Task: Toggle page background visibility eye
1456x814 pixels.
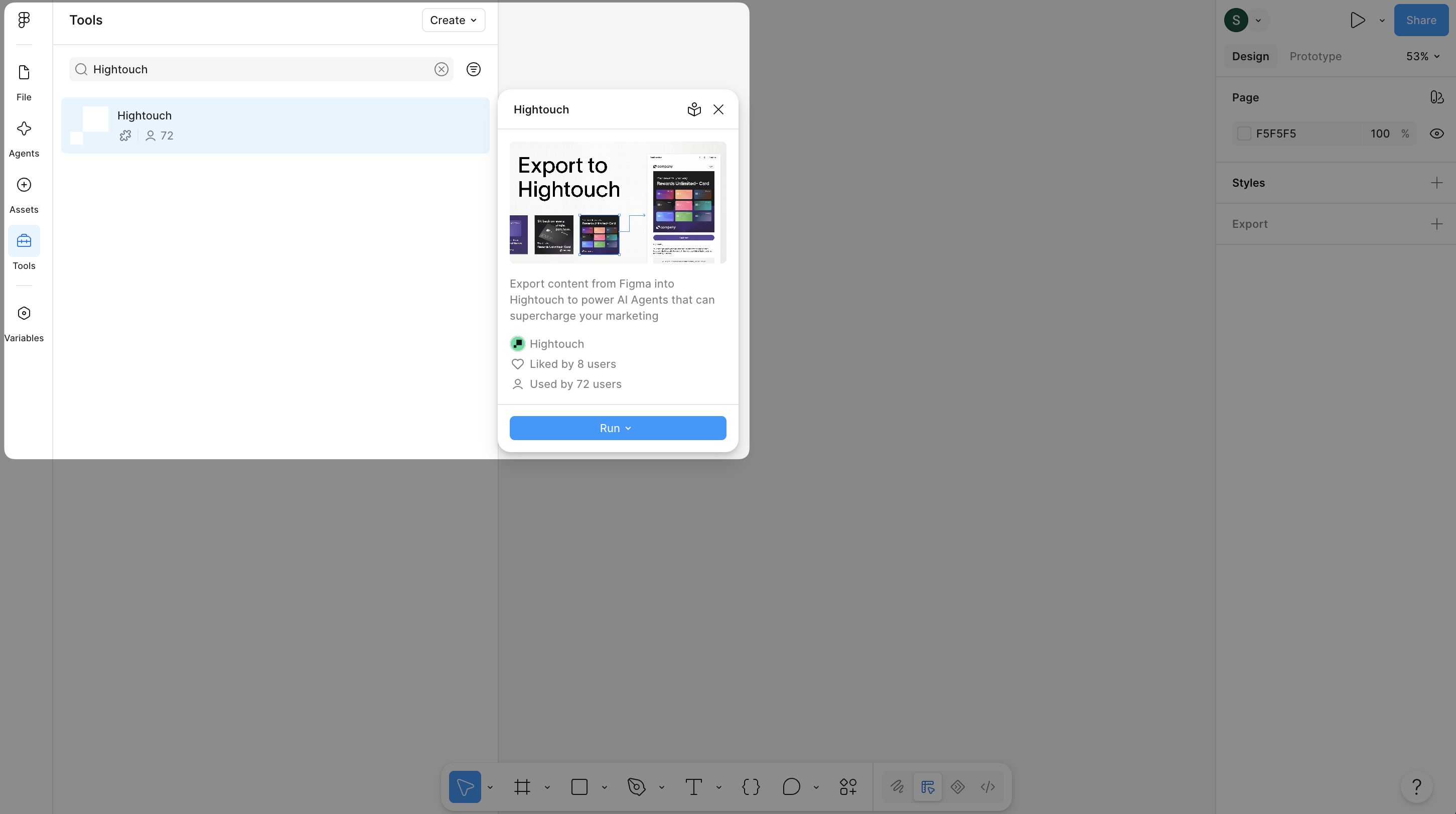Action: [x=1437, y=133]
